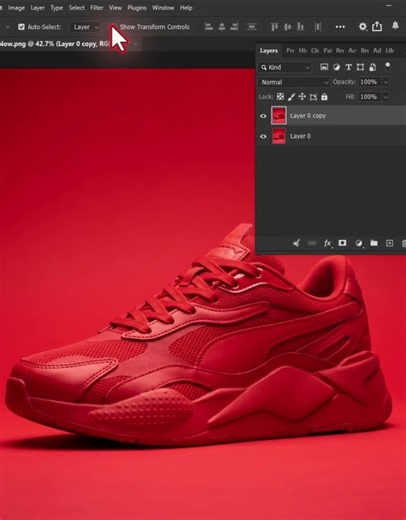This screenshot has width=406, height=520.
Task: Open the Kind filter dropdown
Action: [x=285, y=67]
